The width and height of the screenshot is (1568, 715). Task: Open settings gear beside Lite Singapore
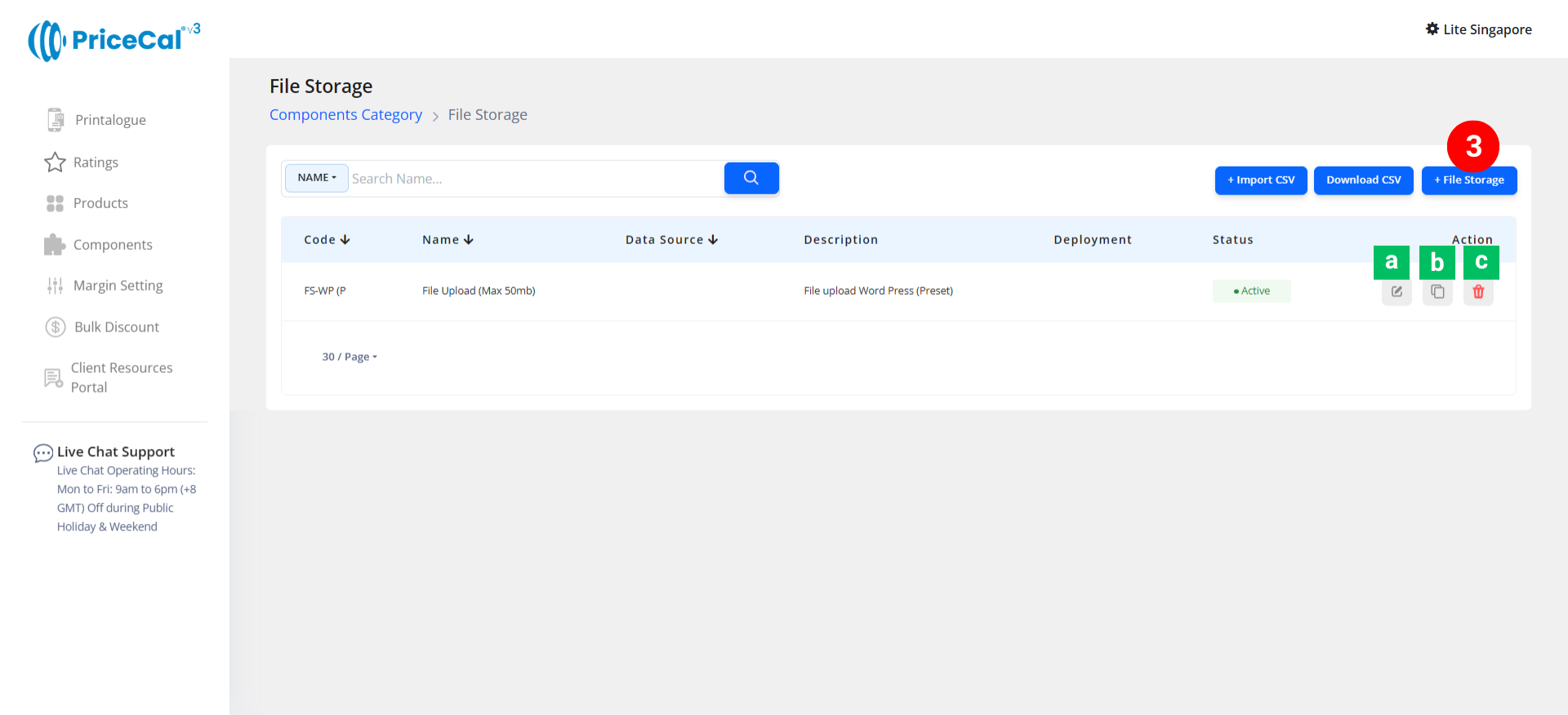tap(1432, 29)
